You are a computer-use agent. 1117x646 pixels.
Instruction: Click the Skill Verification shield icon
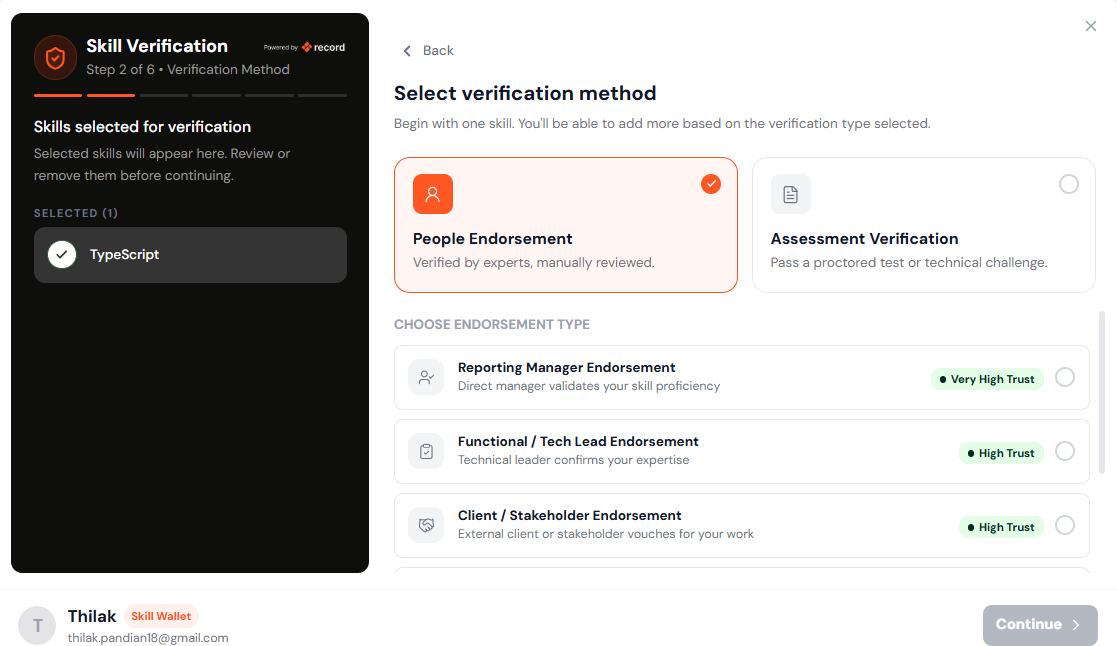tap(56, 58)
